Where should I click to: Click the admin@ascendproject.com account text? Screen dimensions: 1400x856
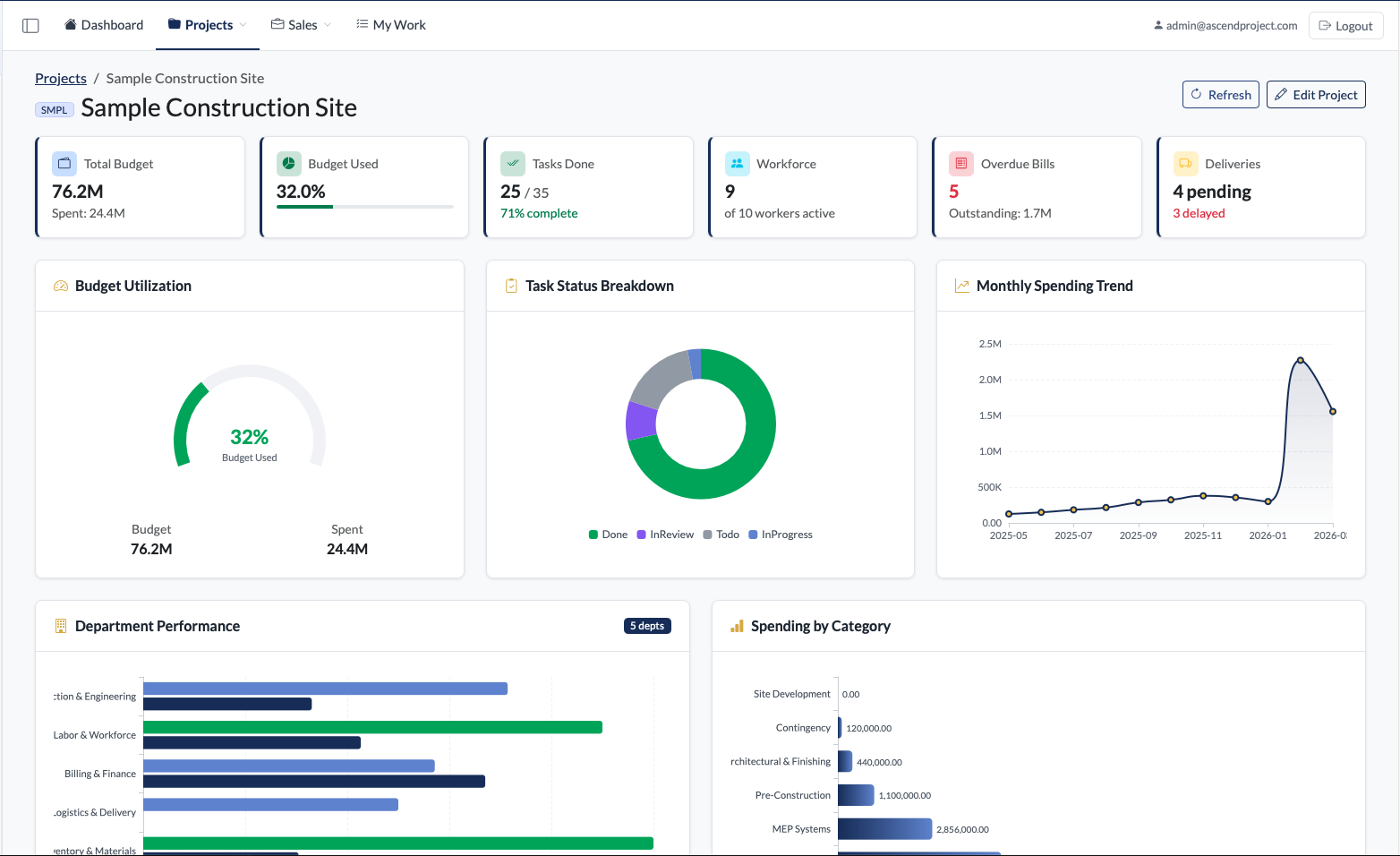1232,26
